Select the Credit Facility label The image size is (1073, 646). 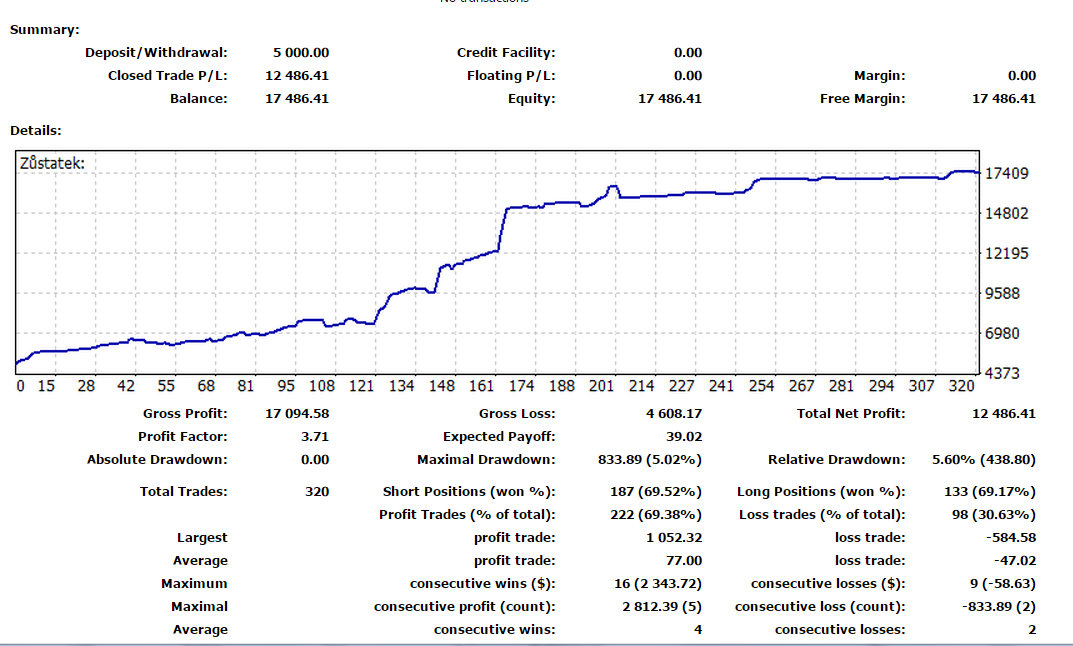506,53
